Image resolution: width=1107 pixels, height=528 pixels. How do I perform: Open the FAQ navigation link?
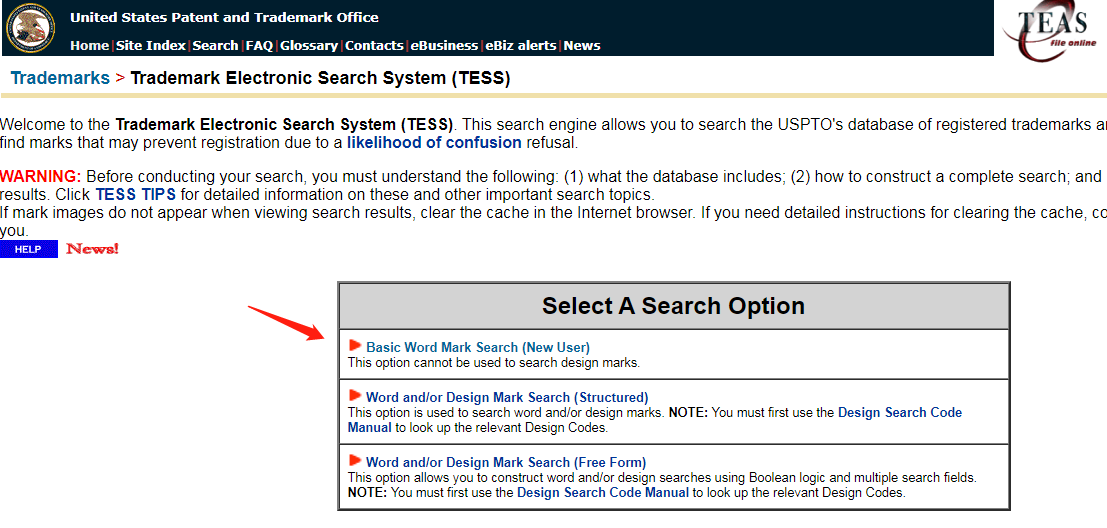(259, 45)
